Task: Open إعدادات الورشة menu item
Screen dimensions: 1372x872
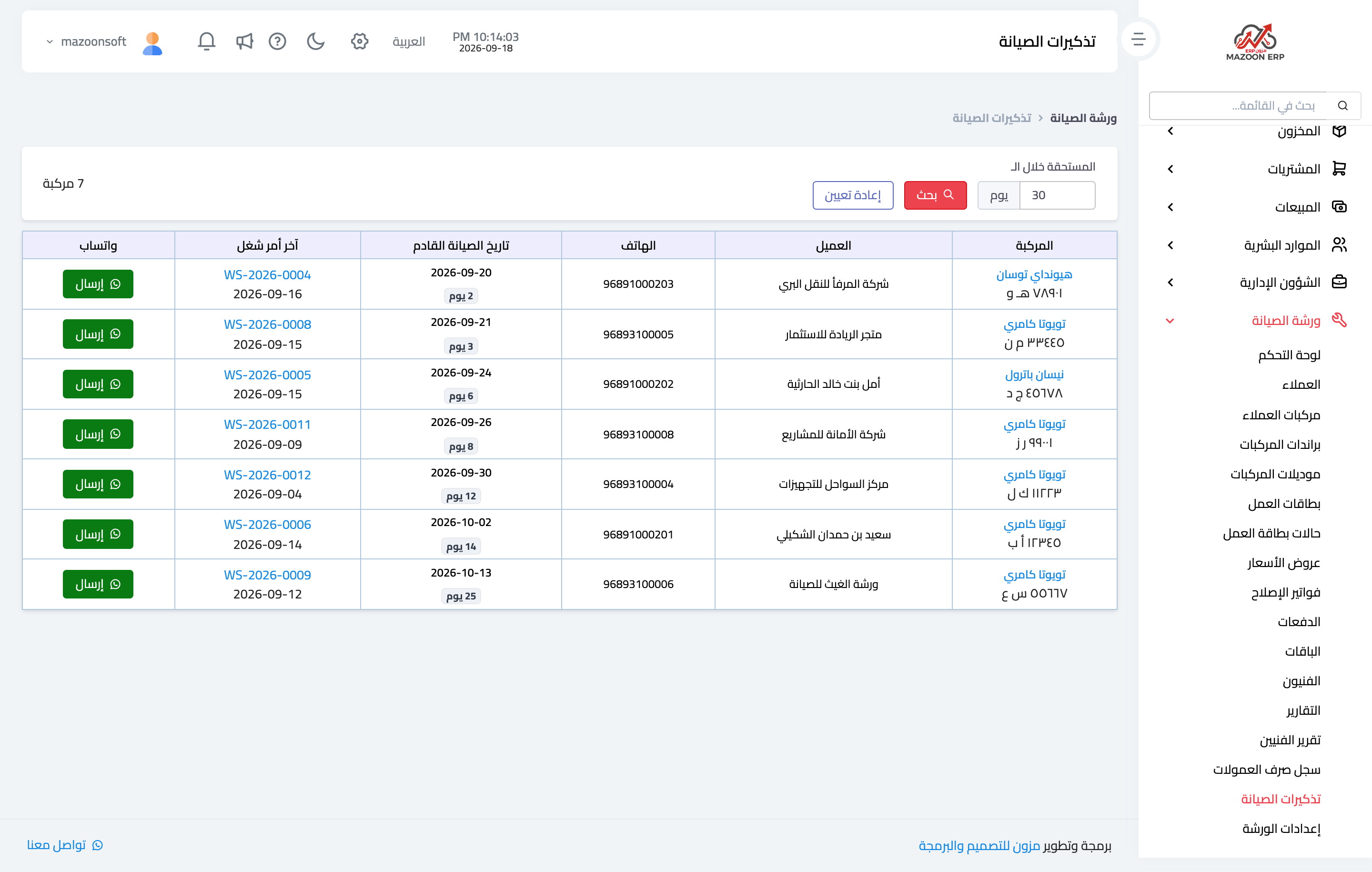Action: pos(1281,829)
